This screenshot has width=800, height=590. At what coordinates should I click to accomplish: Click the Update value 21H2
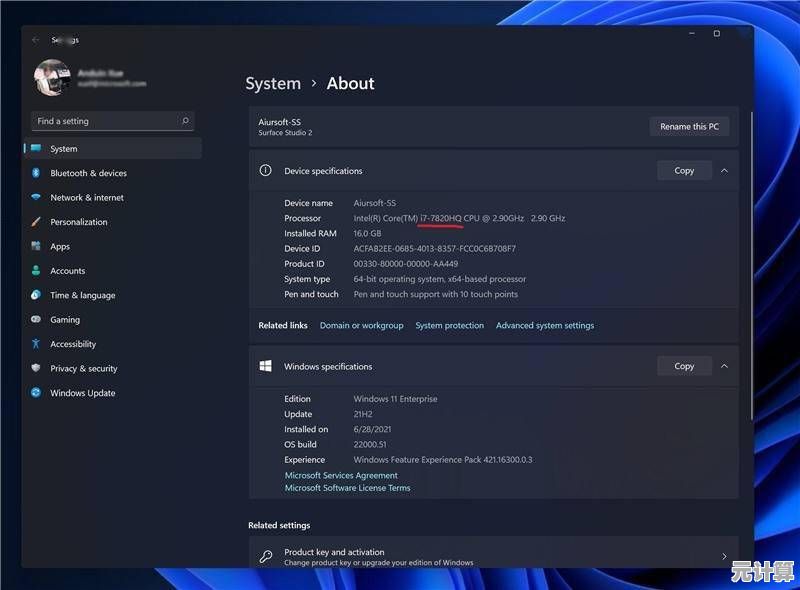pyautogui.click(x=363, y=414)
